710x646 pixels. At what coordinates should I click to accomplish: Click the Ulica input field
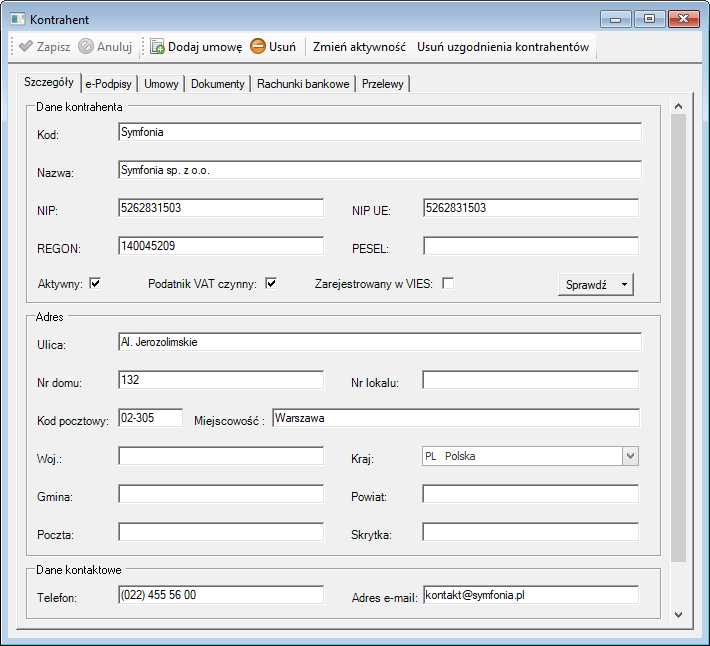click(x=380, y=342)
